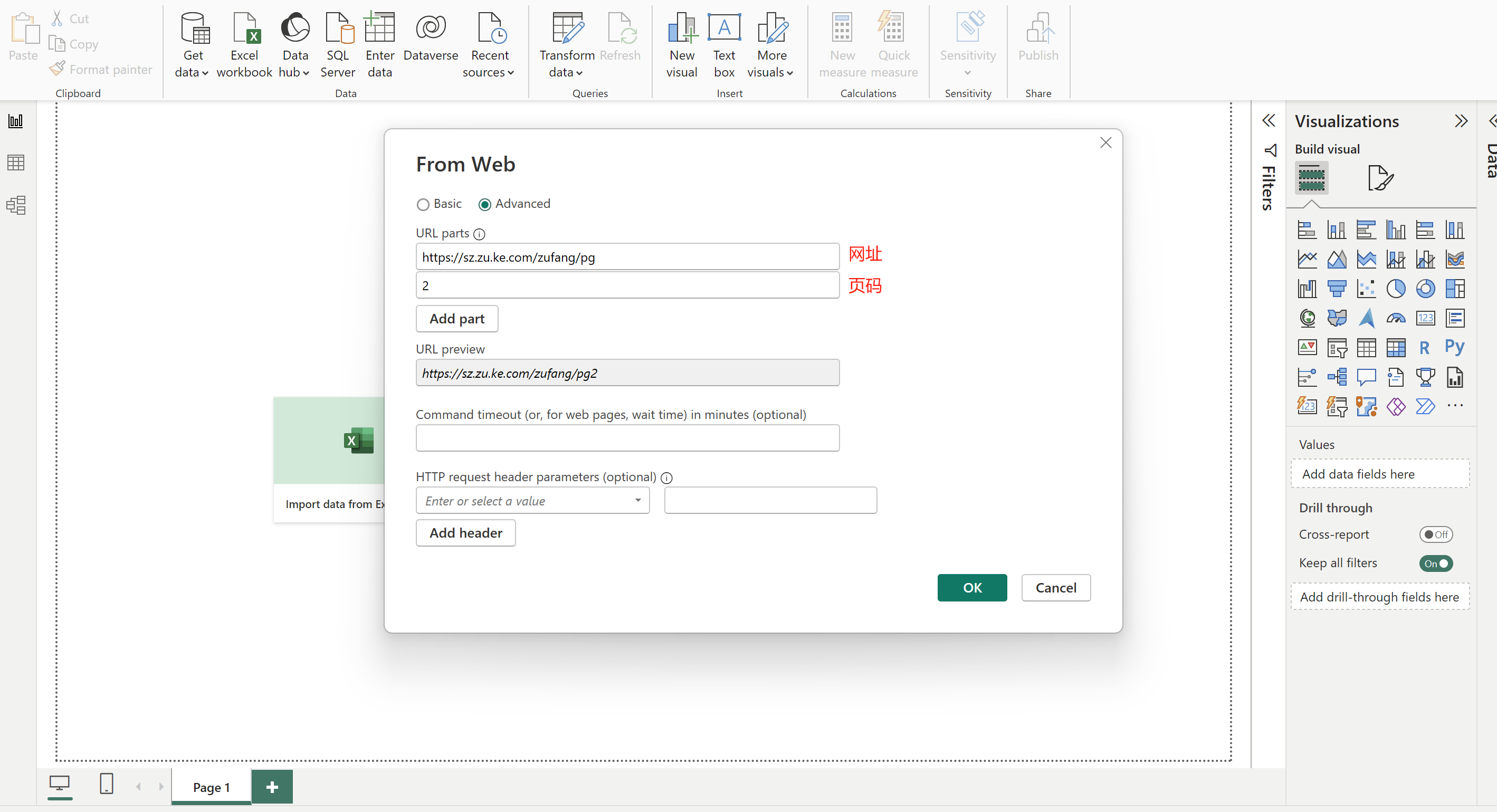The width and height of the screenshot is (1497, 812).
Task: Open the Model view from the left sidebar
Action: tap(16, 205)
